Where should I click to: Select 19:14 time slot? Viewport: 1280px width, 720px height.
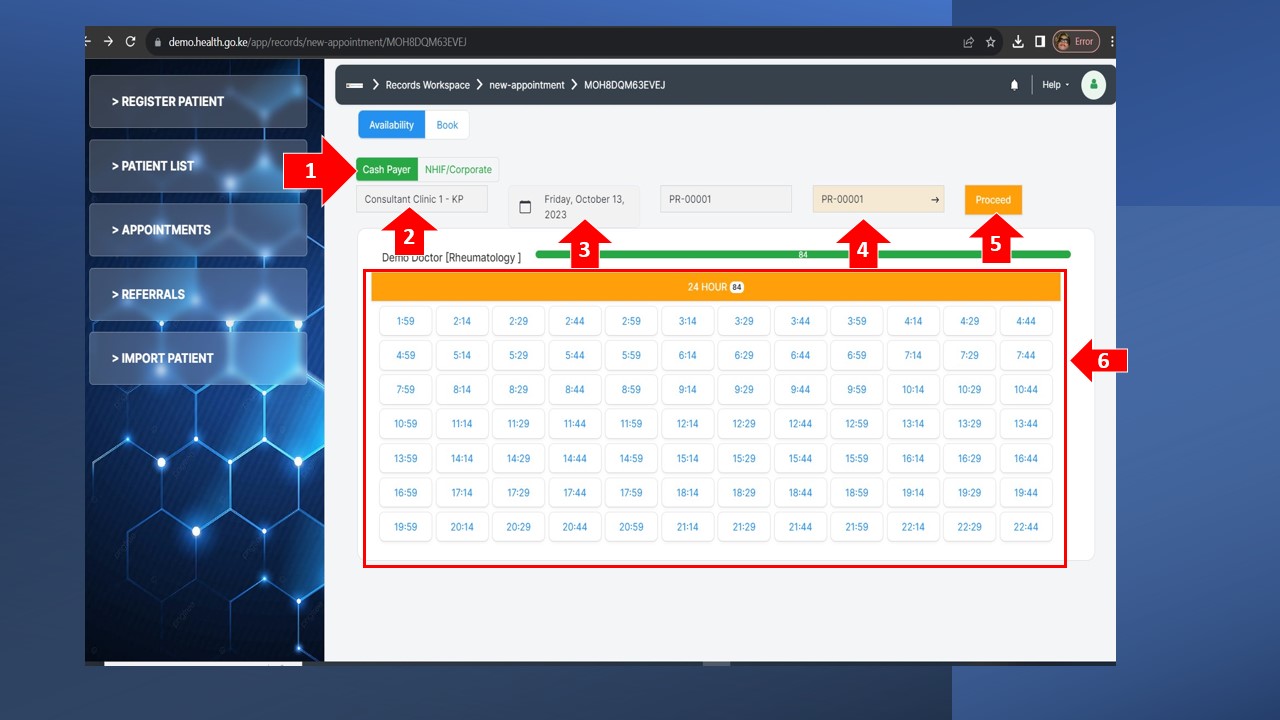pos(913,492)
